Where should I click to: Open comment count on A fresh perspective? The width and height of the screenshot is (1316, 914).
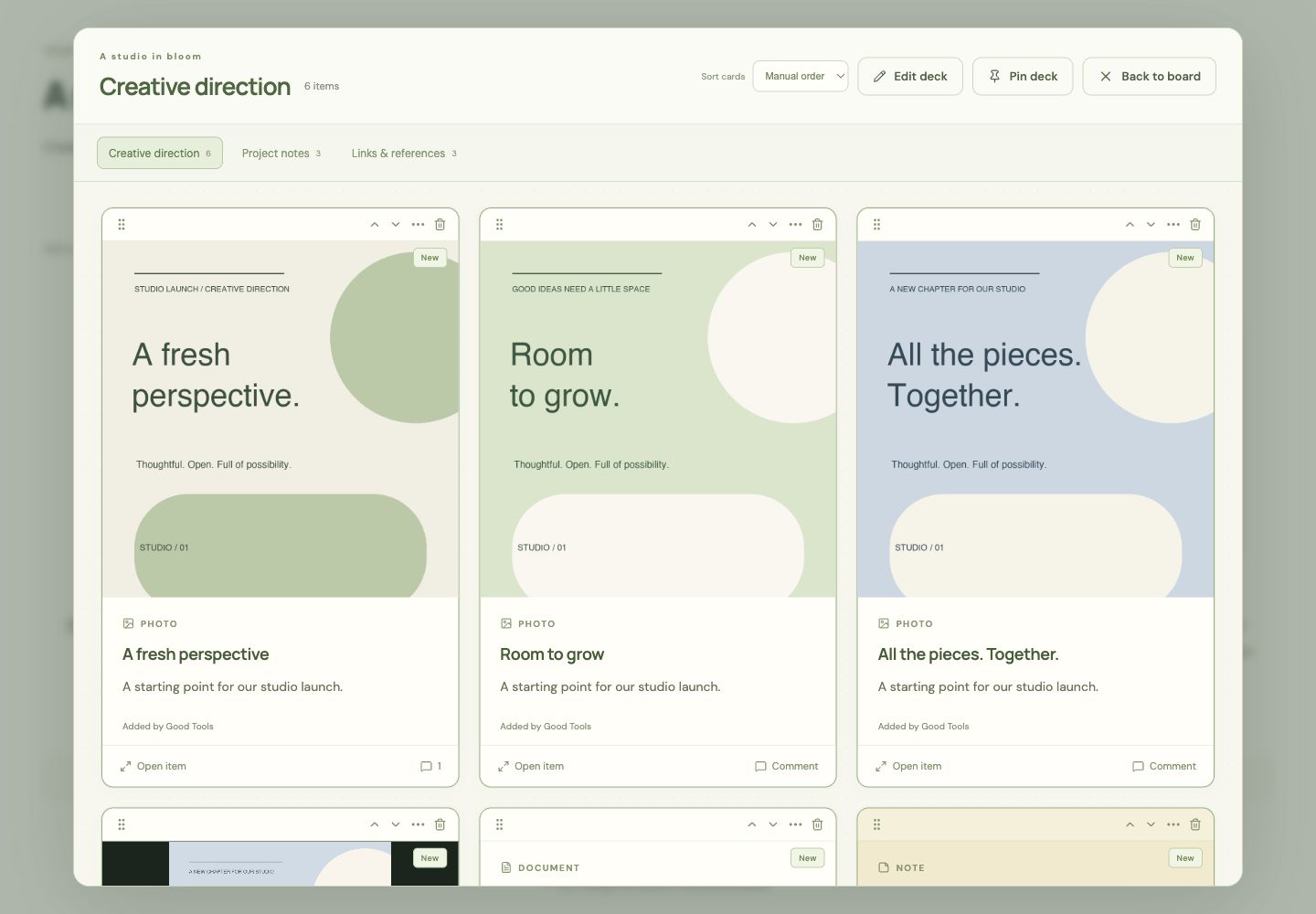[x=430, y=766]
